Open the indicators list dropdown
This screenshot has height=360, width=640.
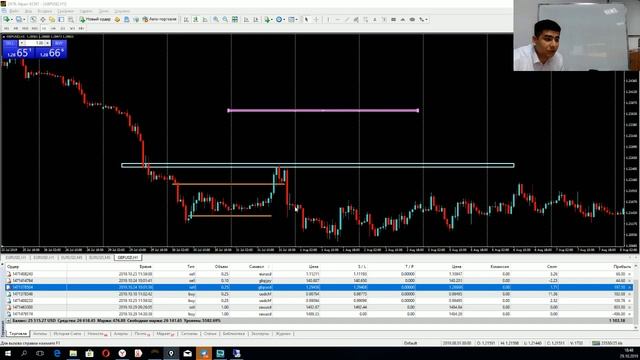[x=268, y=19]
